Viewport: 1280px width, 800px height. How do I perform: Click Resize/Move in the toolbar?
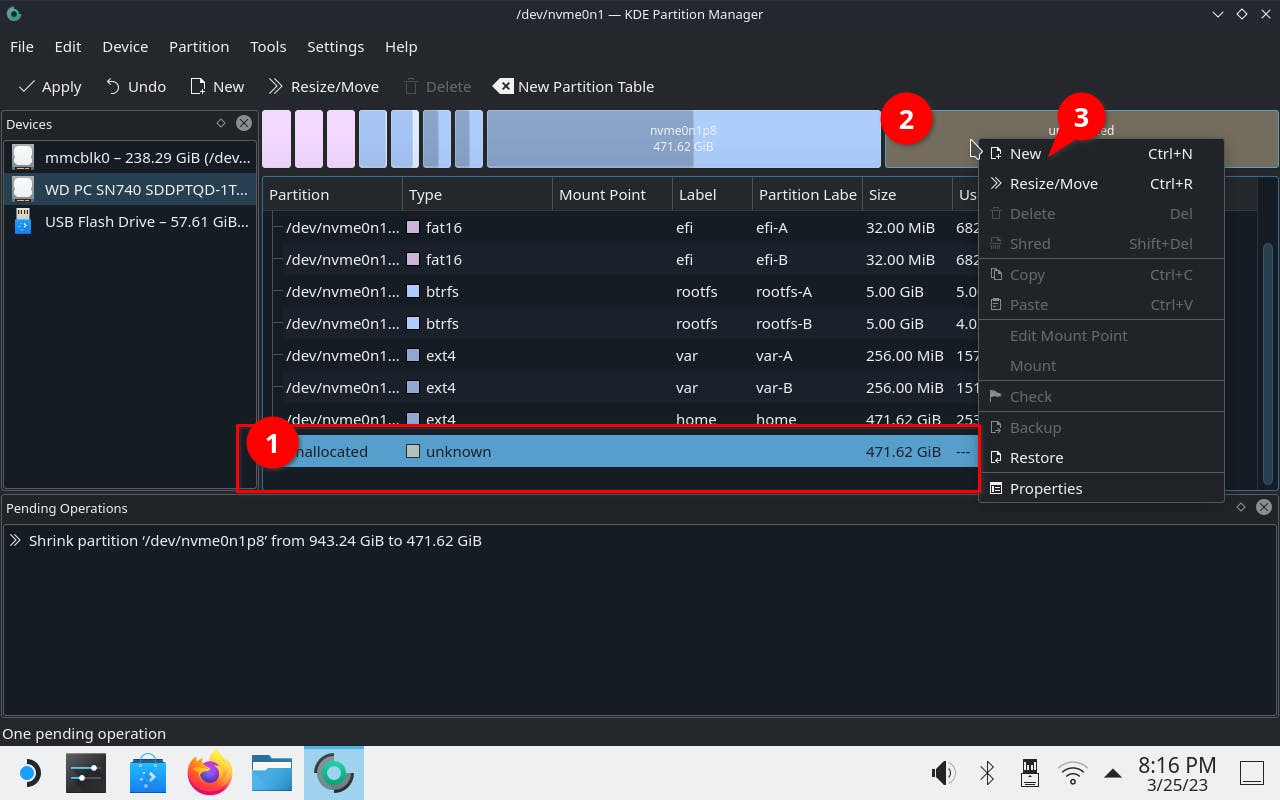[323, 87]
